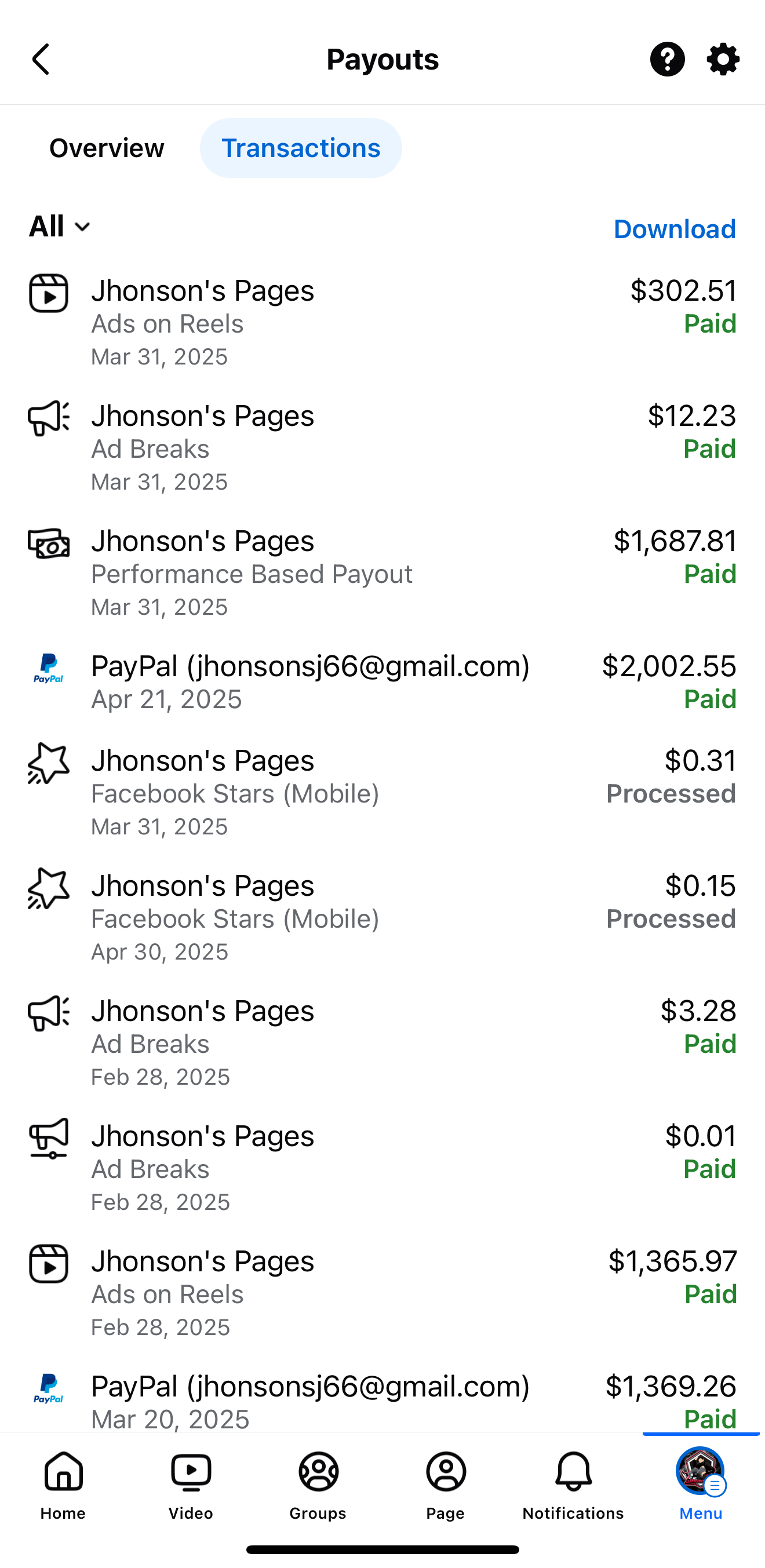The image size is (765, 1568).
Task: Open the $1,365.97 Ads on Reels transaction
Action: pyautogui.click(x=382, y=1293)
